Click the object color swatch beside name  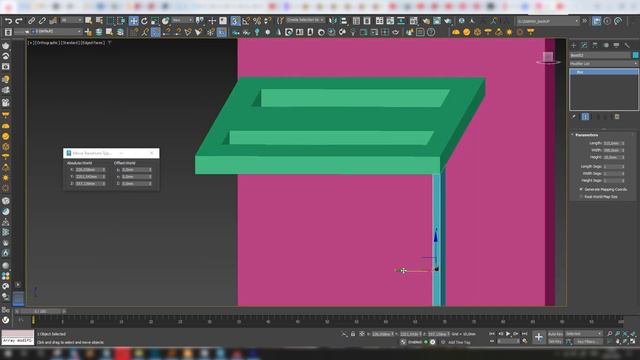(x=635, y=55)
